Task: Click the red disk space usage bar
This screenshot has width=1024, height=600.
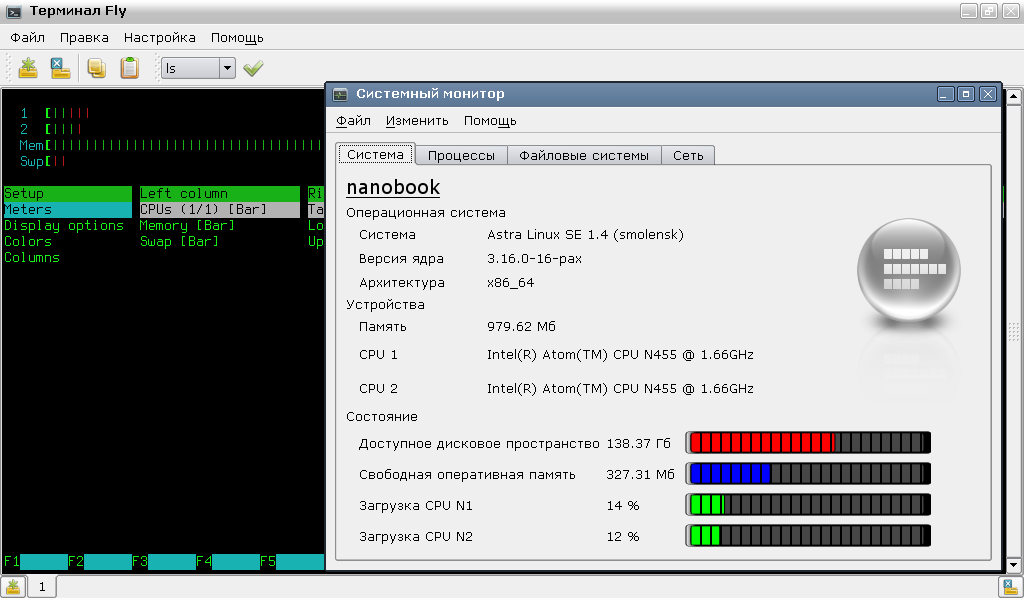Action: pyautogui.click(x=808, y=443)
